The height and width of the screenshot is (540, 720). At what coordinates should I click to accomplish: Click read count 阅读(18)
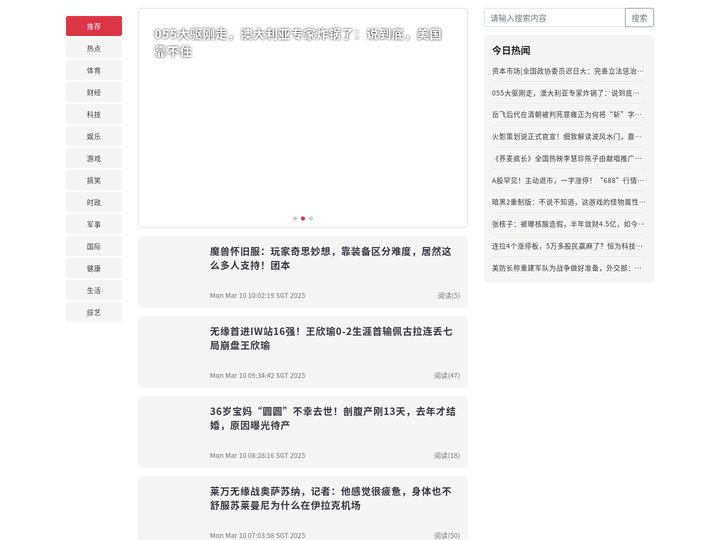447,456
